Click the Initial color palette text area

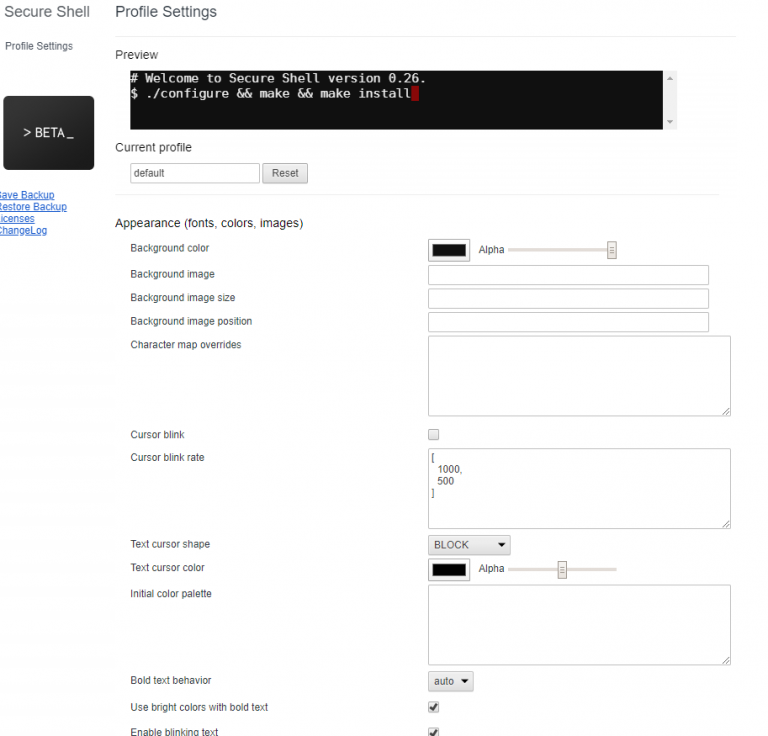point(579,625)
